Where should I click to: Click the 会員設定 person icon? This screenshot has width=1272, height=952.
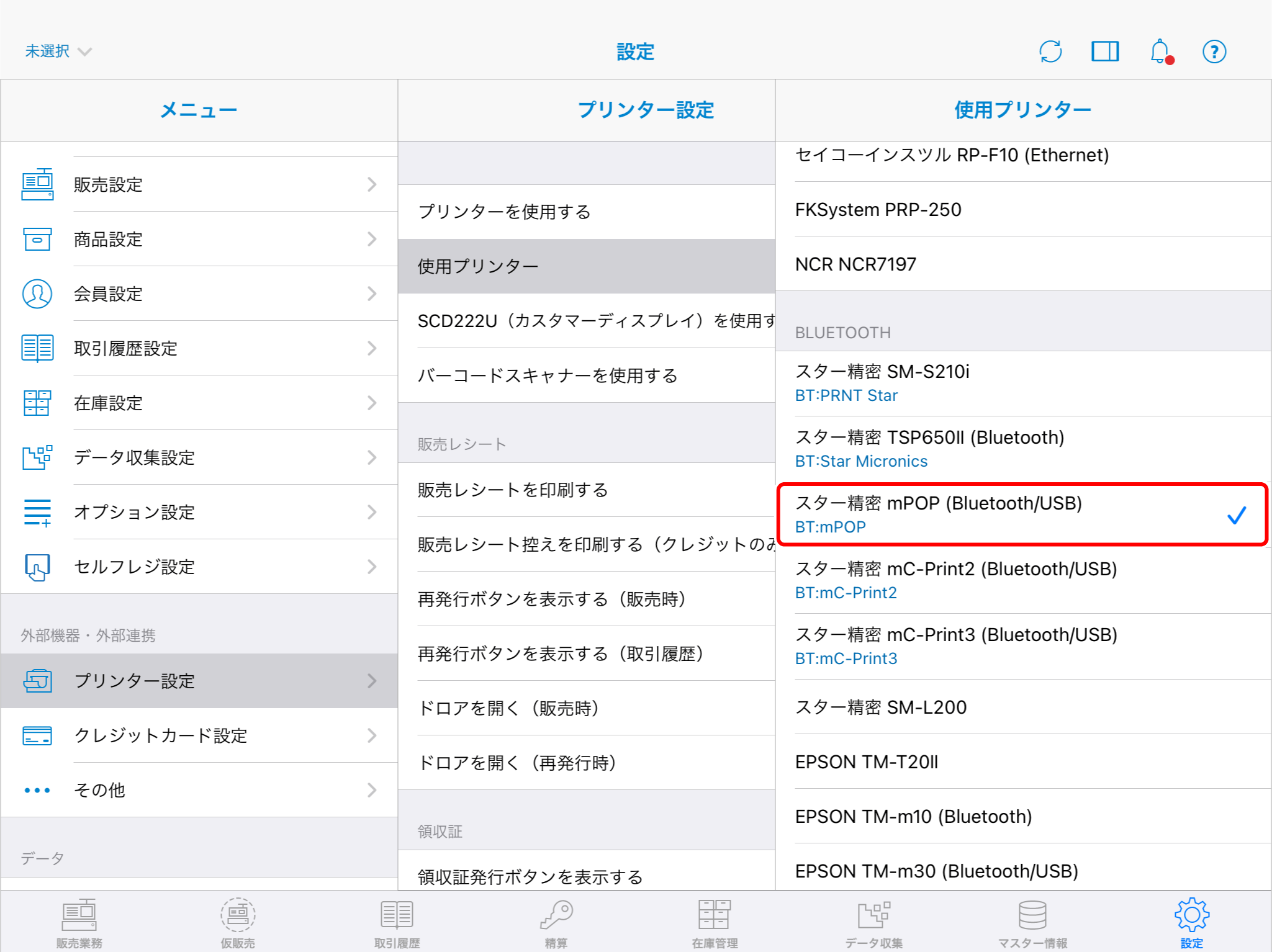pyautogui.click(x=37, y=294)
